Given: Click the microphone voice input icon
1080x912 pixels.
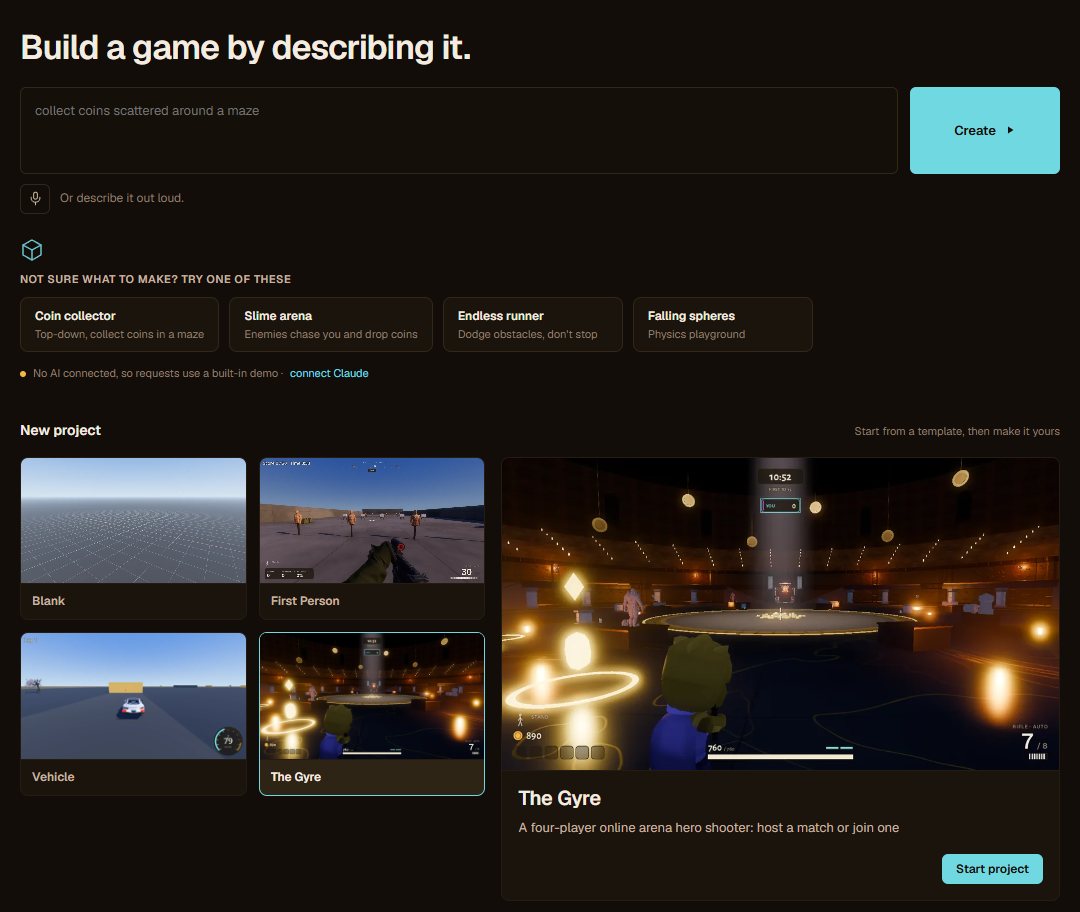Looking at the screenshot, I should 35,198.
